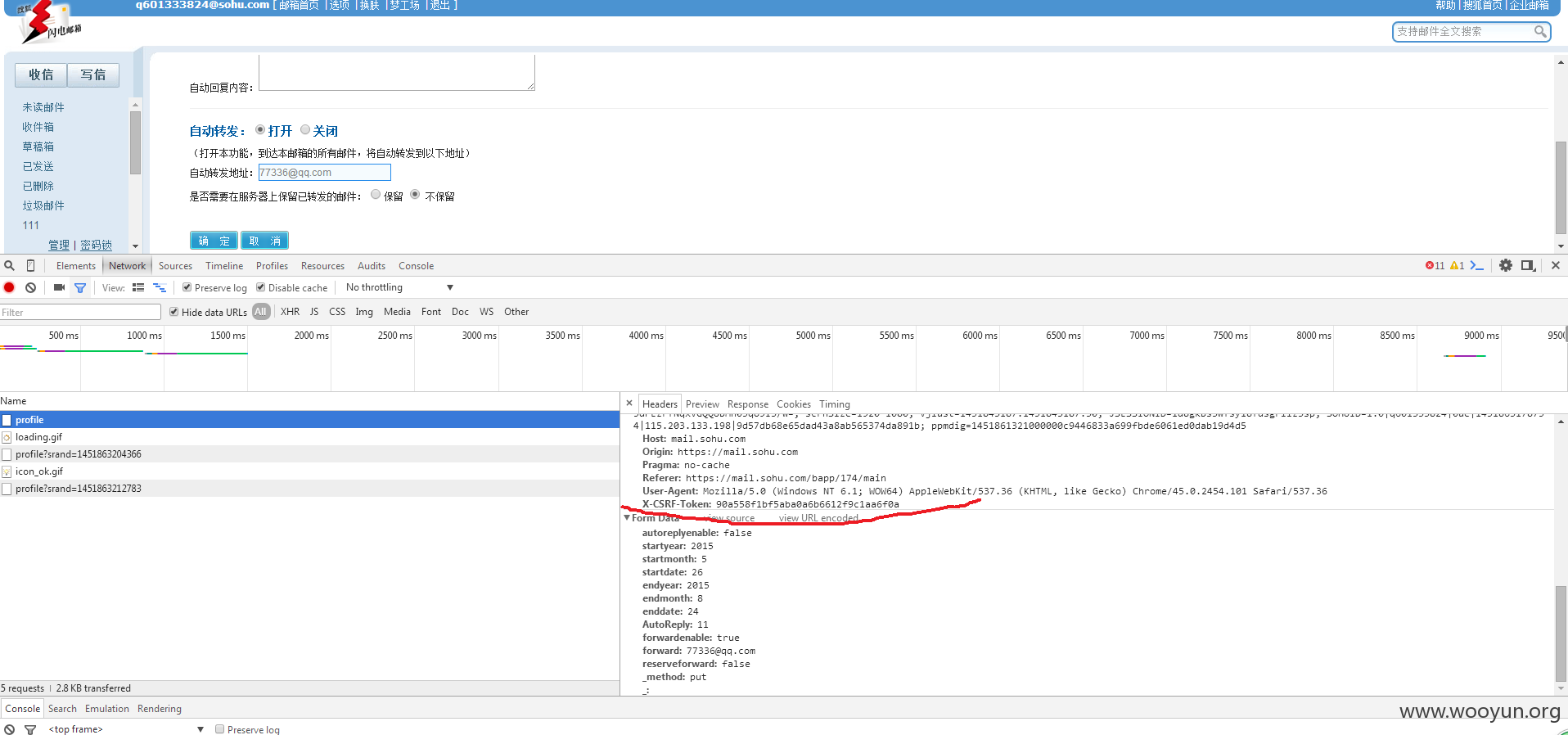Clear the network log icon
Image resolution: width=1568 pixels, height=735 pixels.
[30, 287]
